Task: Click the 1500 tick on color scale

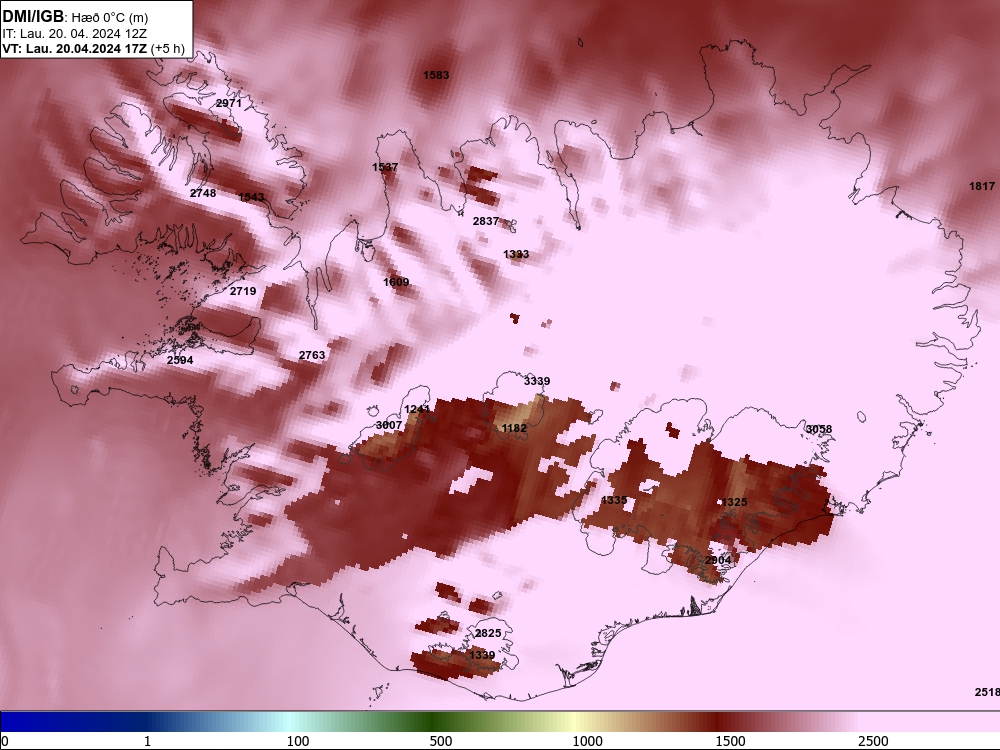Action: 730,741
